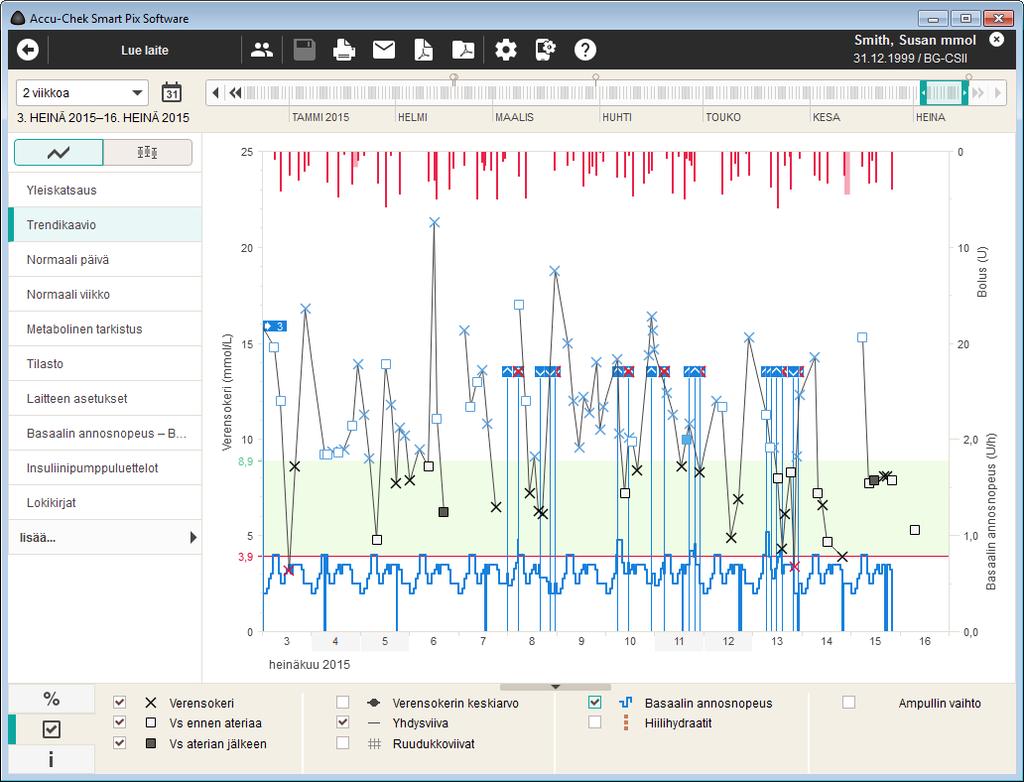Open Tilasto report

tap(104, 363)
